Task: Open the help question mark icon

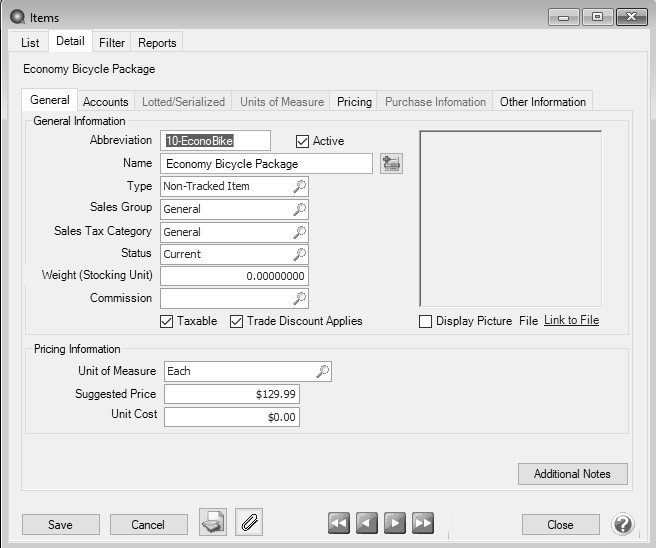Action: tap(622, 524)
